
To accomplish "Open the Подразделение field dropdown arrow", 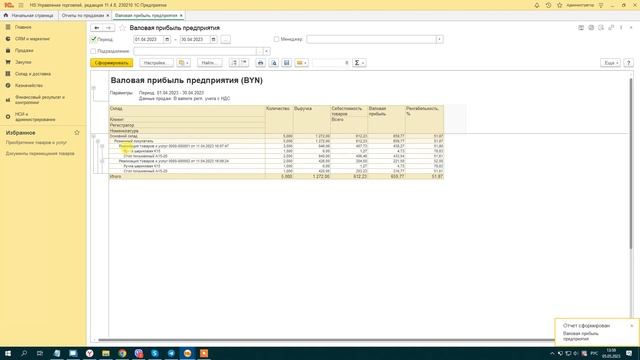I will (266, 51).
